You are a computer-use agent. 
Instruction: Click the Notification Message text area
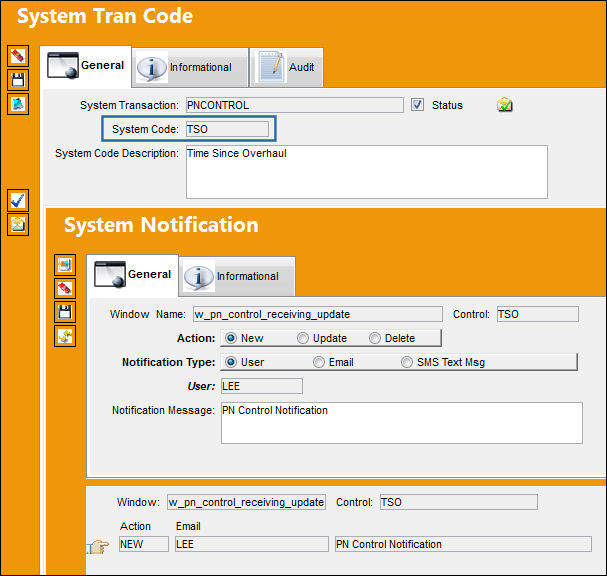pos(401,423)
